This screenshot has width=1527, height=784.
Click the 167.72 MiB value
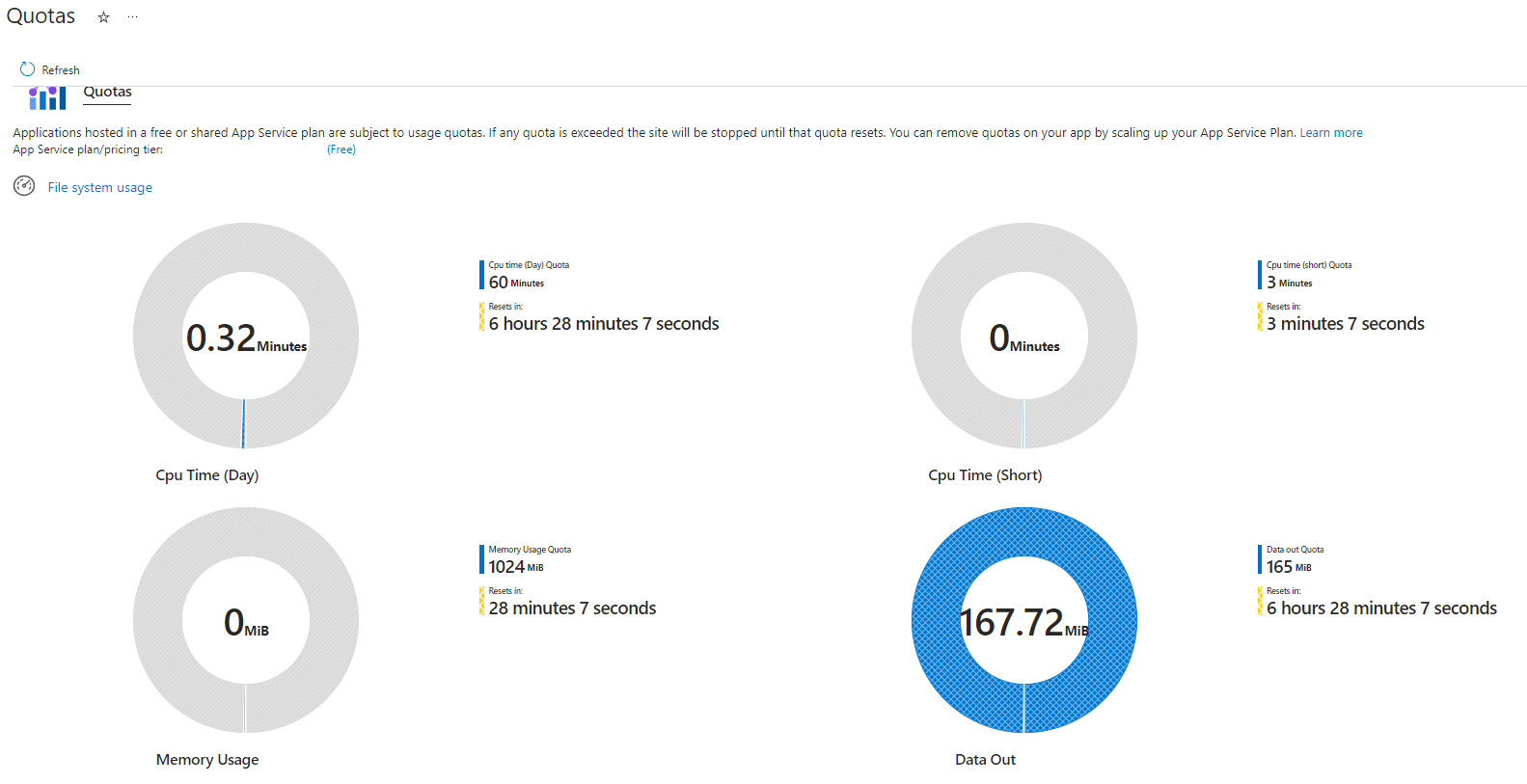click(1024, 623)
